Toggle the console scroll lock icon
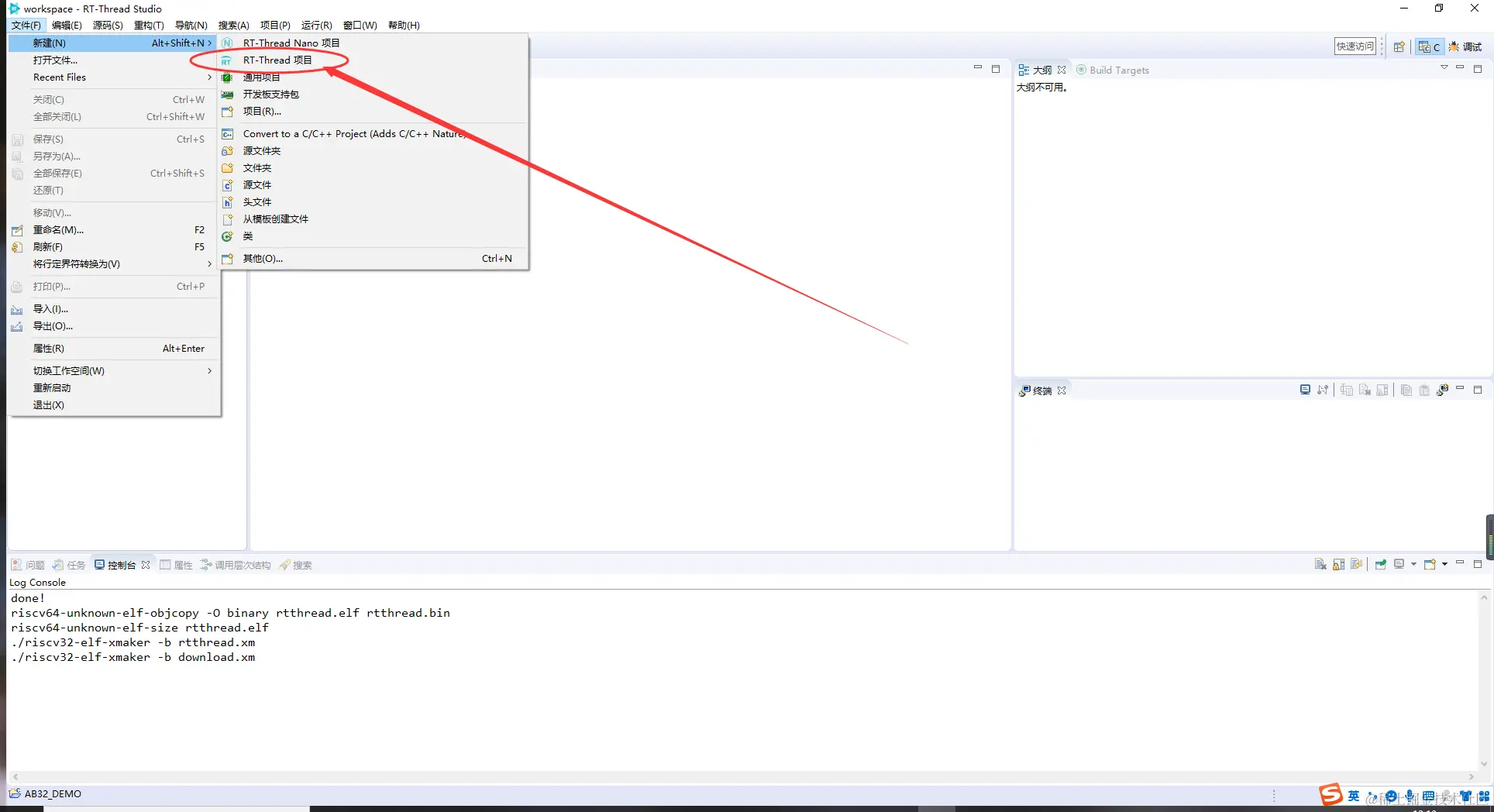The height and width of the screenshot is (812, 1494). [1338, 564]
